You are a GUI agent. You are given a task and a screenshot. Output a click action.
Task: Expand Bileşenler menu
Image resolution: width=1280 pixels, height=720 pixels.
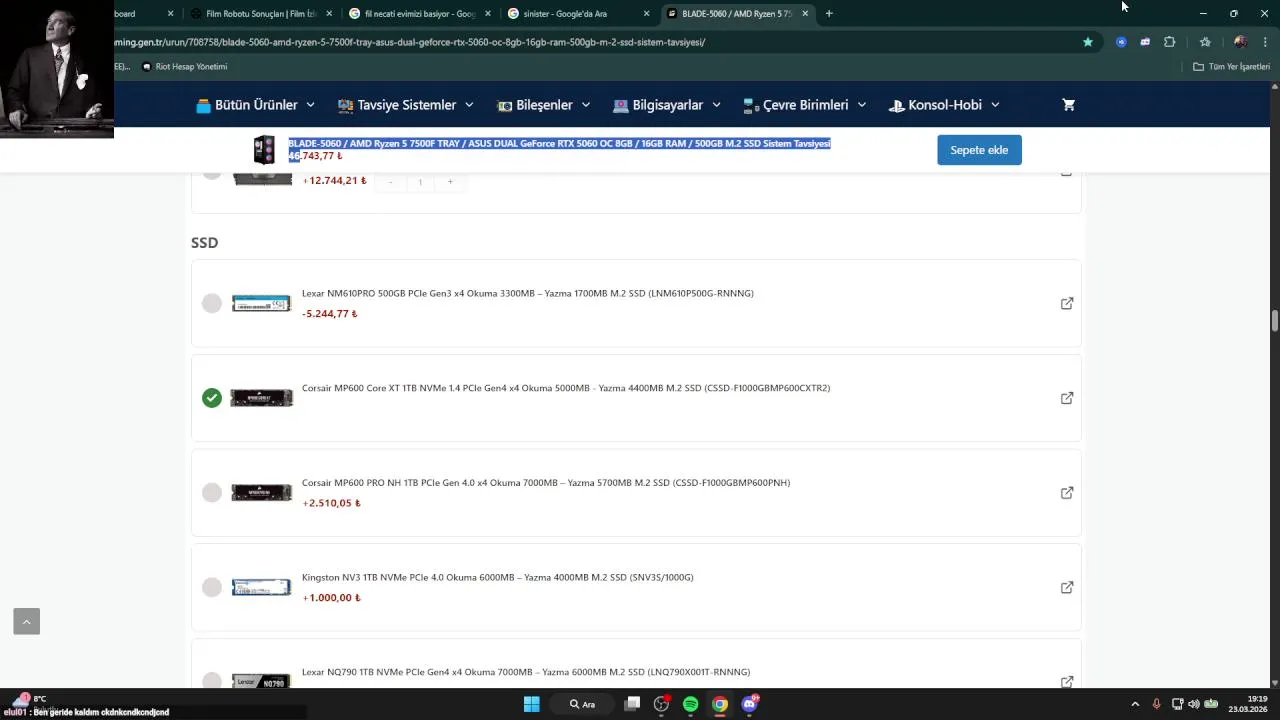tap(543, 105)
